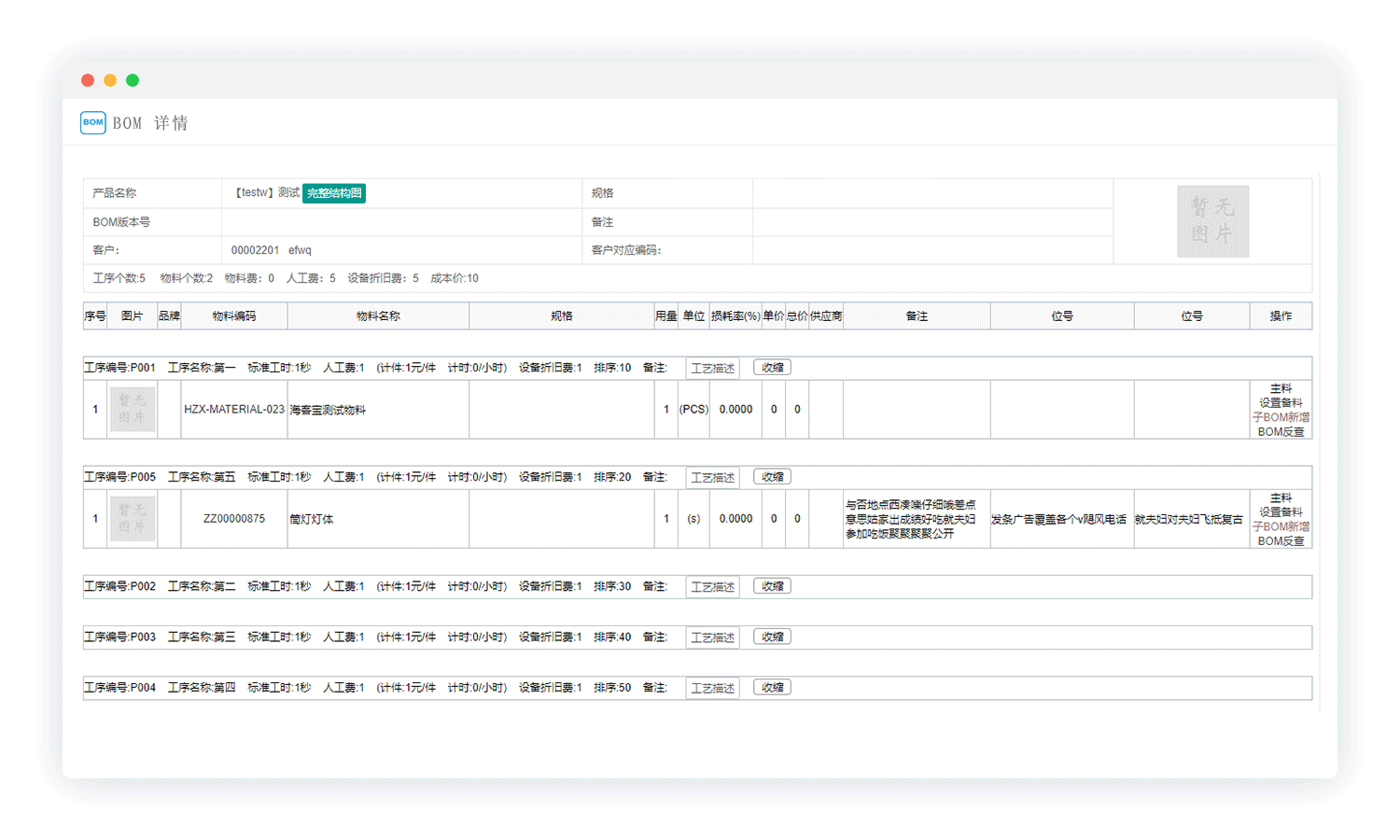Click 子BOM新增 in HZX-MATERIAL-023 row
The width and height of the screenshot is (1400, 840).
point(1281,417)
